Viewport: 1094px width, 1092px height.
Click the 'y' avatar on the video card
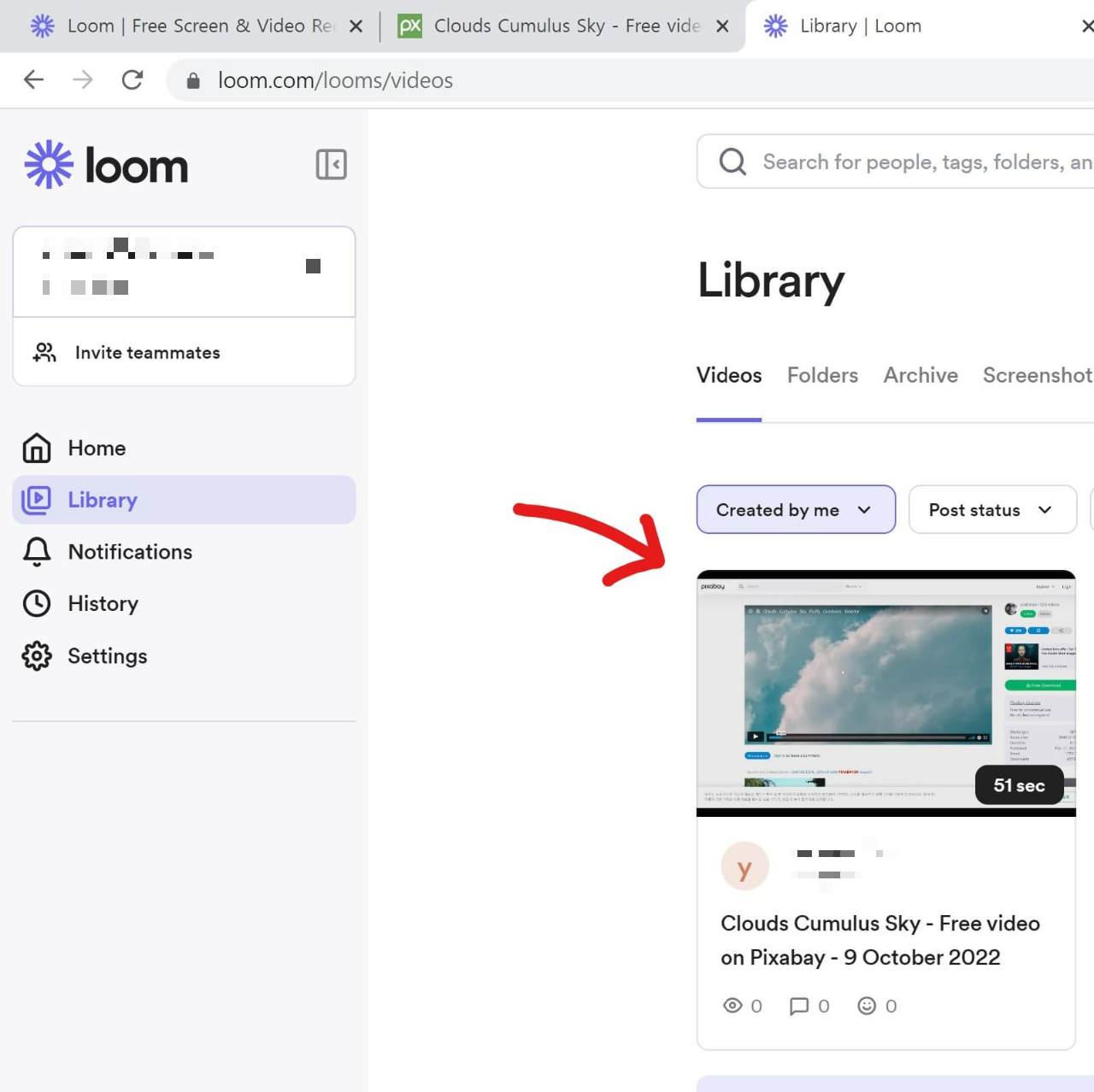click(745, 866)
